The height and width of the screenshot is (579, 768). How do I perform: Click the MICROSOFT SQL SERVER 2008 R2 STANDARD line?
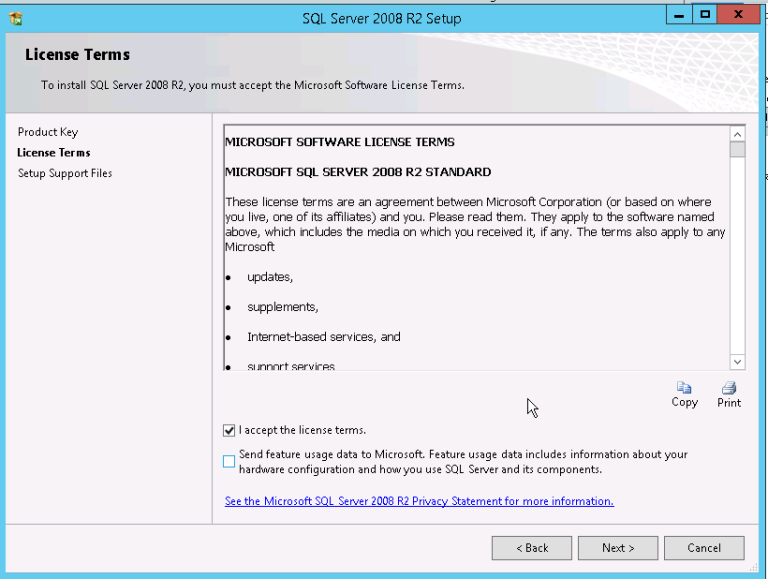click(358, 172)
